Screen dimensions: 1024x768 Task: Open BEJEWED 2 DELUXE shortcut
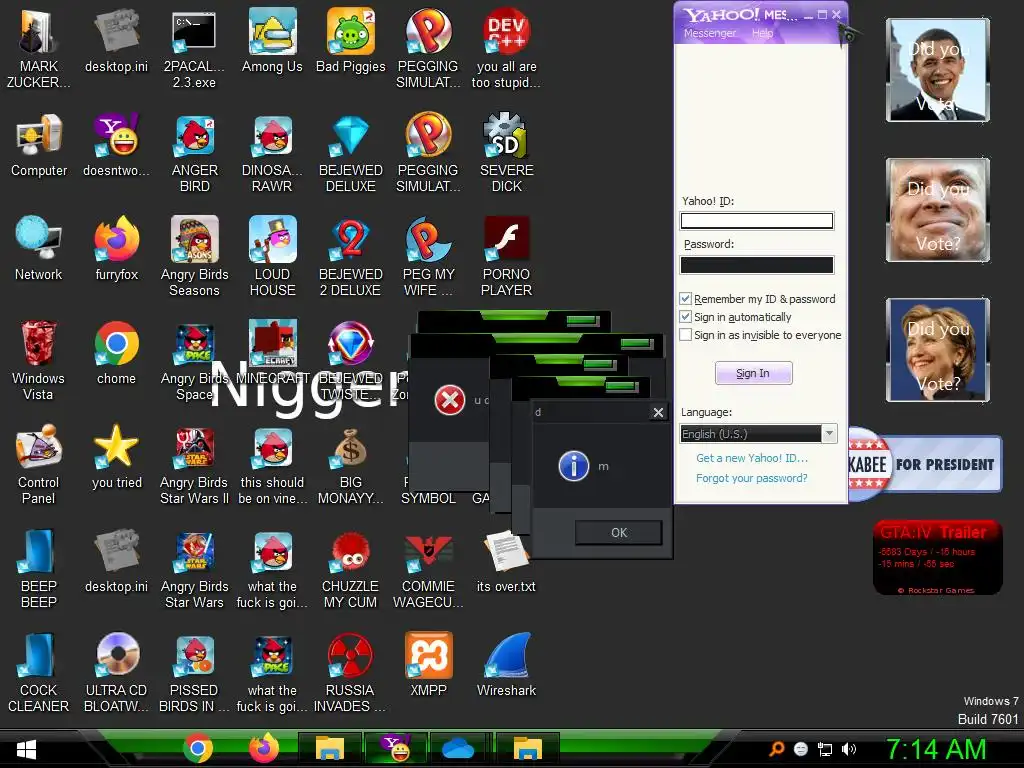pyautogui.click(x=351, y=257)
